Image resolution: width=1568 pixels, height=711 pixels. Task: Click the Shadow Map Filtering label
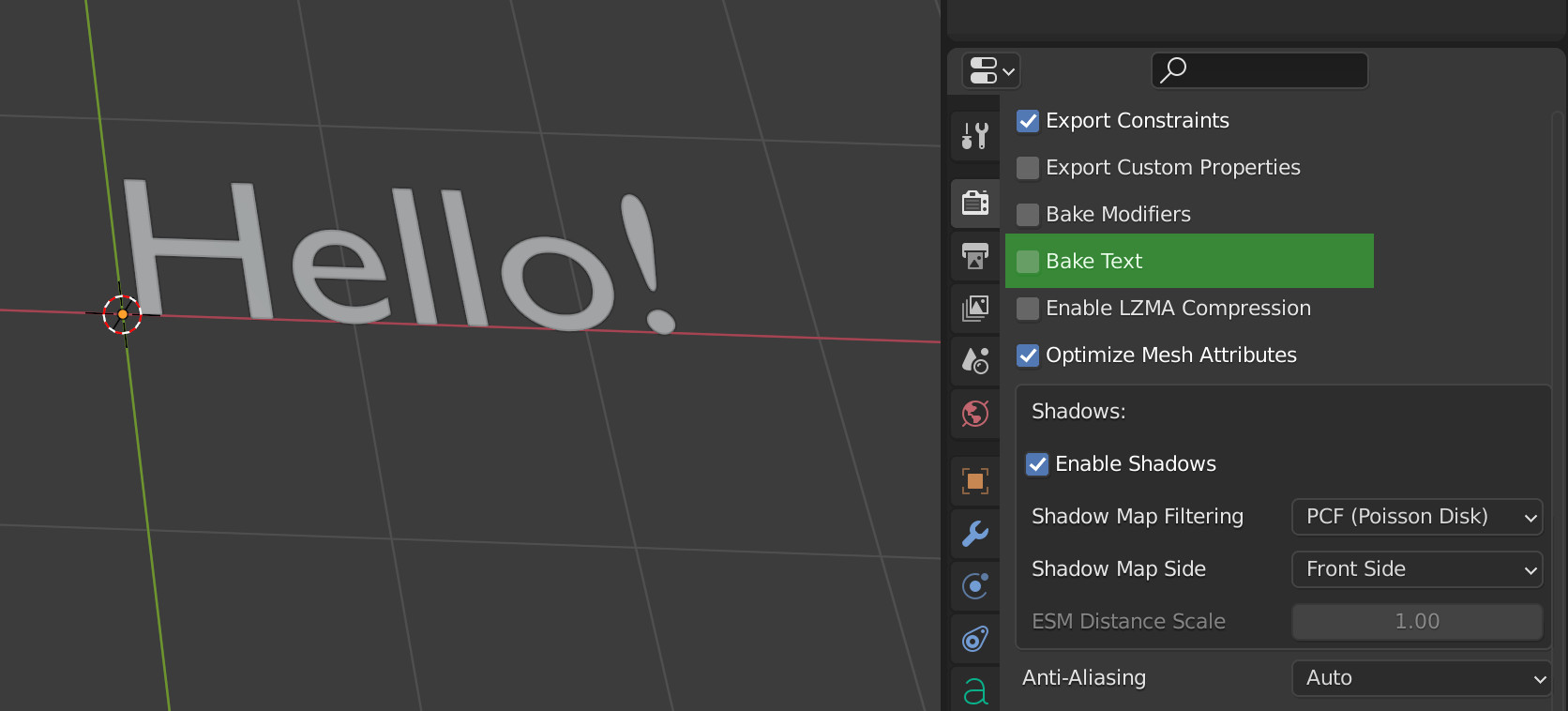[1138, 517]
